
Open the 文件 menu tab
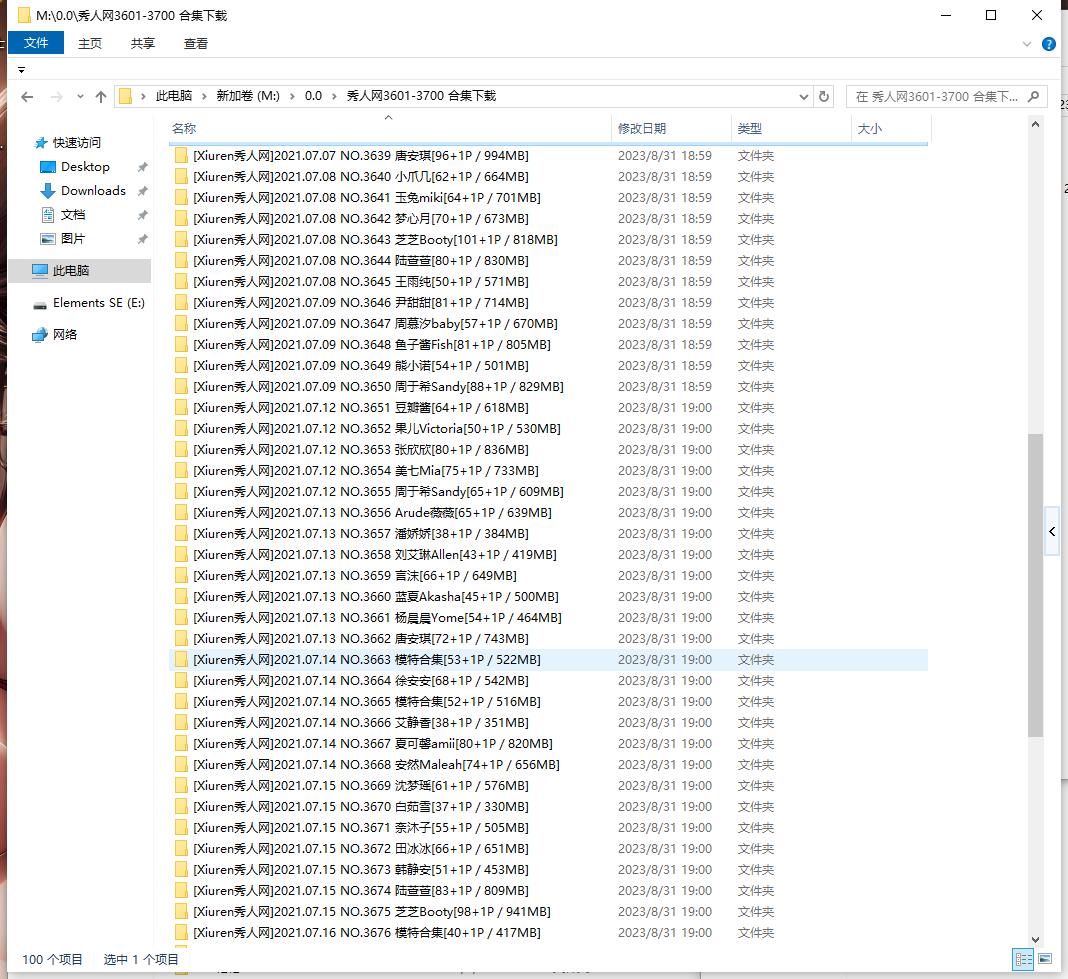[x=36, y=43]
